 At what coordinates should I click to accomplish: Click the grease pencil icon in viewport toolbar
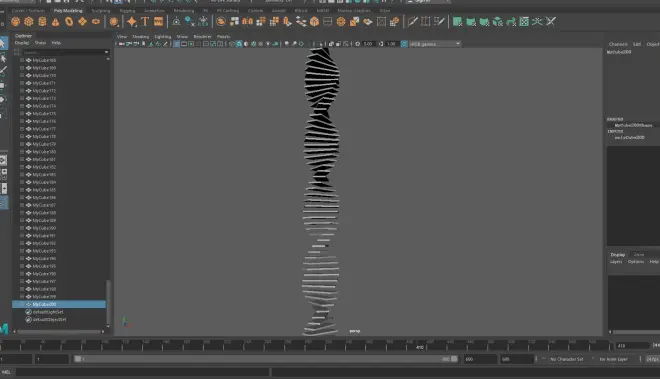[165, 44]
